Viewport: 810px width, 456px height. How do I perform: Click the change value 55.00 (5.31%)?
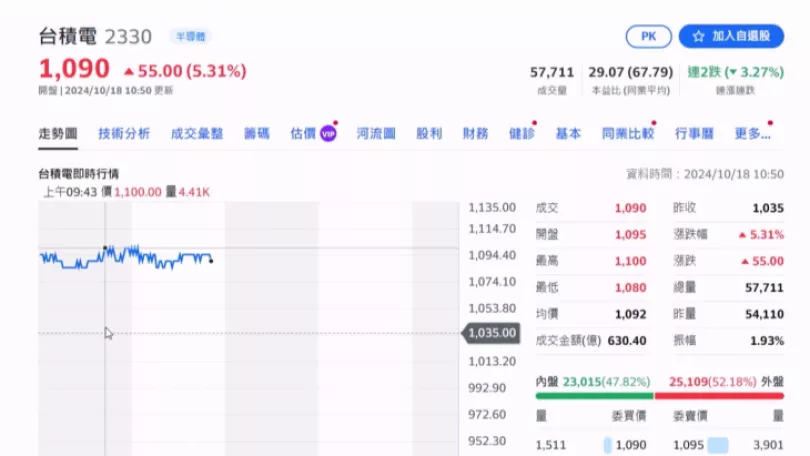pos(185,71)
